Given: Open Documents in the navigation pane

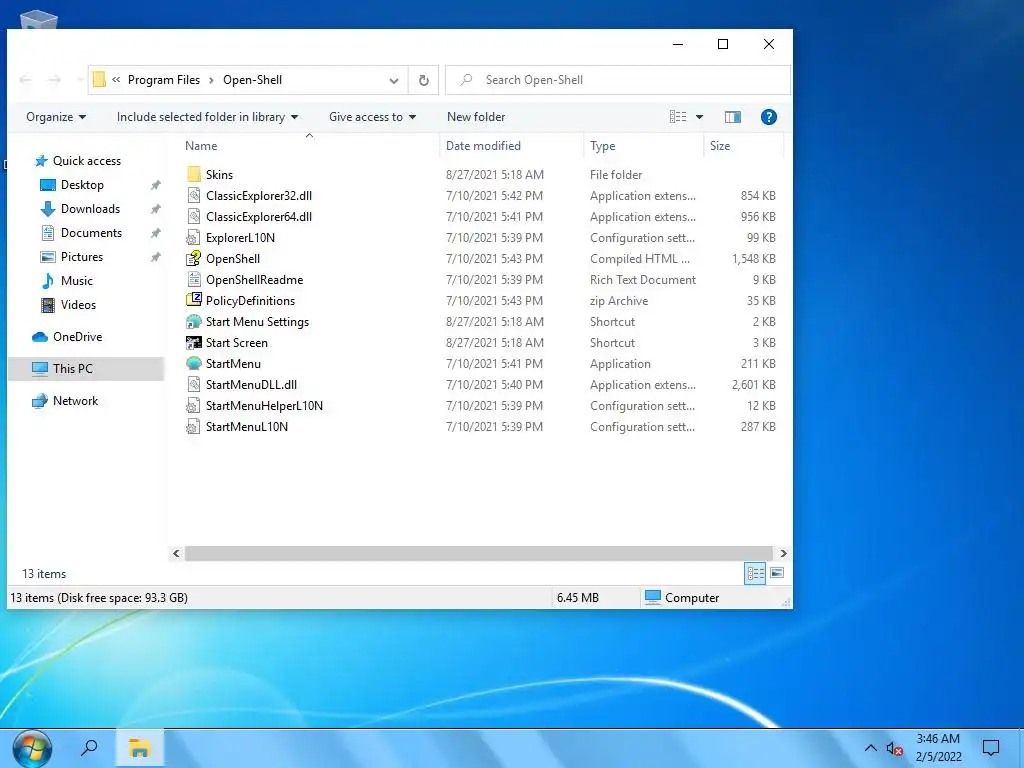Looking at the screenshot, I should pyautogui.click(x=91, y=233).
